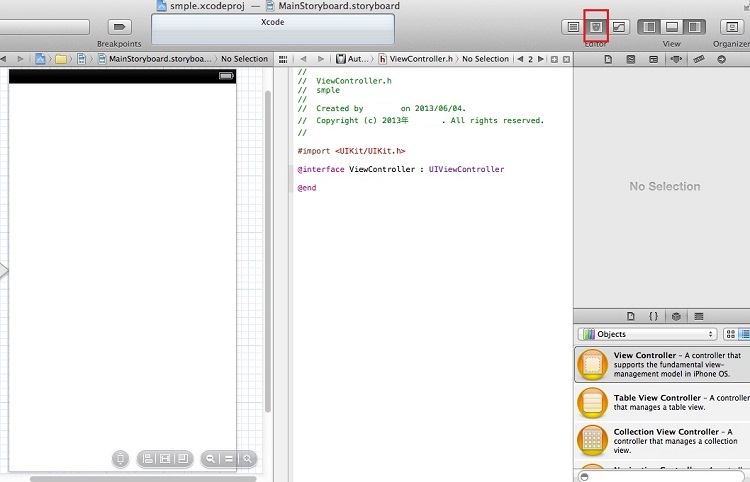750x482 pixels.
Task: Open the Quick Help inspector
Action: [631, 59]
